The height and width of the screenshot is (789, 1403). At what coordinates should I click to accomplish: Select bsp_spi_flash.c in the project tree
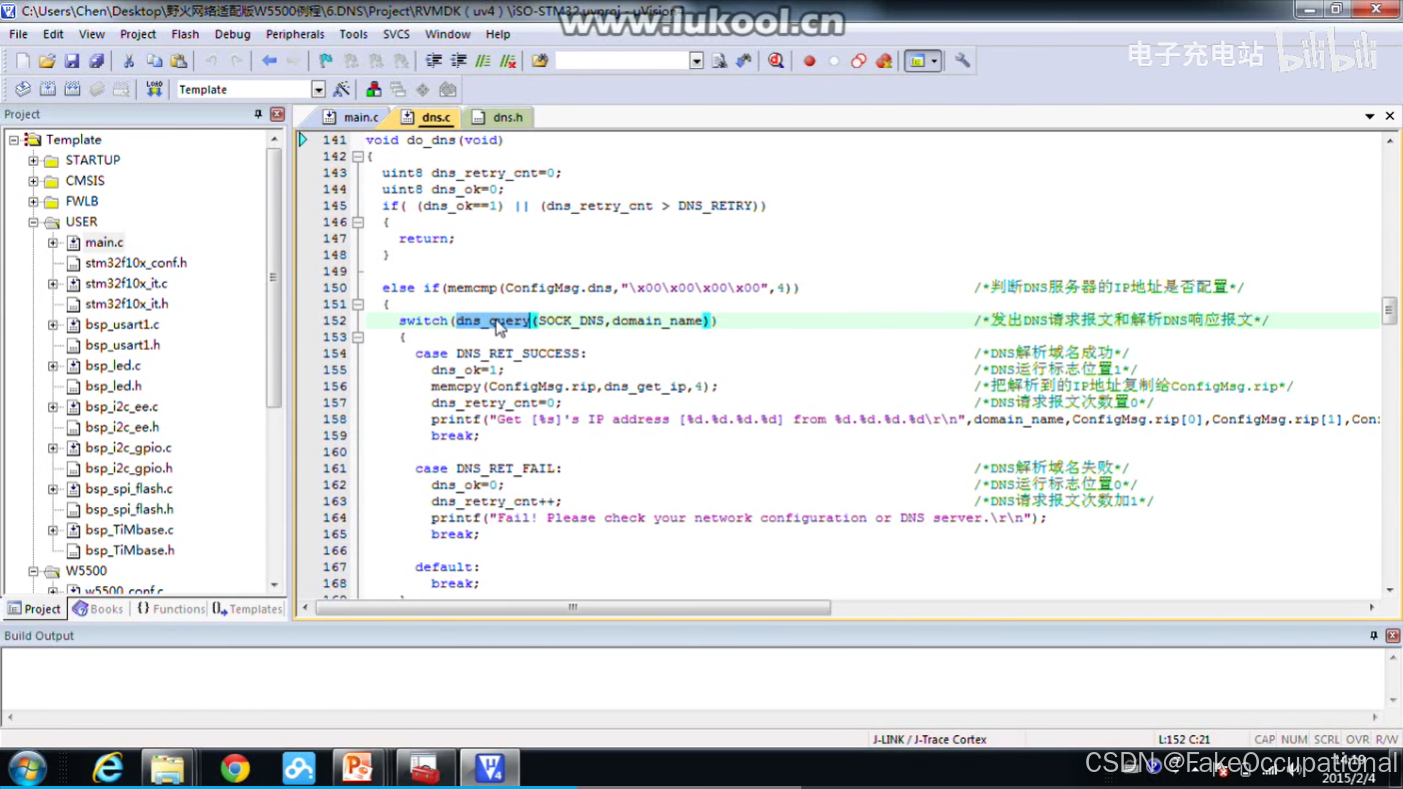[x=129, y=489]
